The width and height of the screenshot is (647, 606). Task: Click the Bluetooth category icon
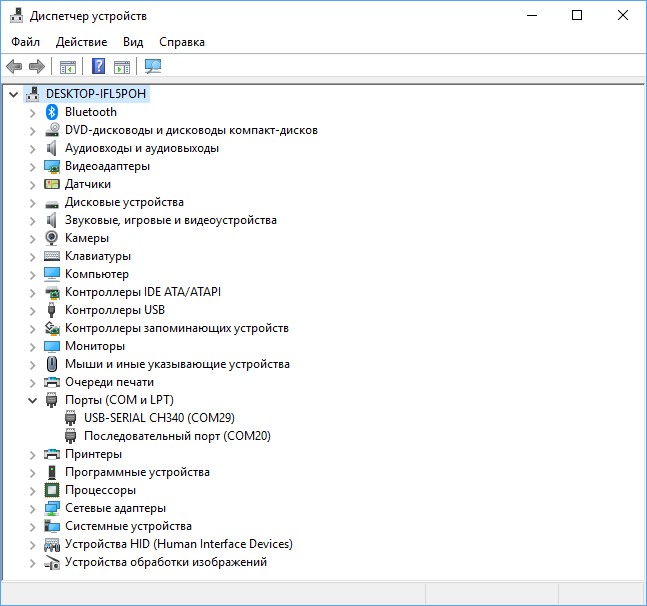click(x=52, y=112)
